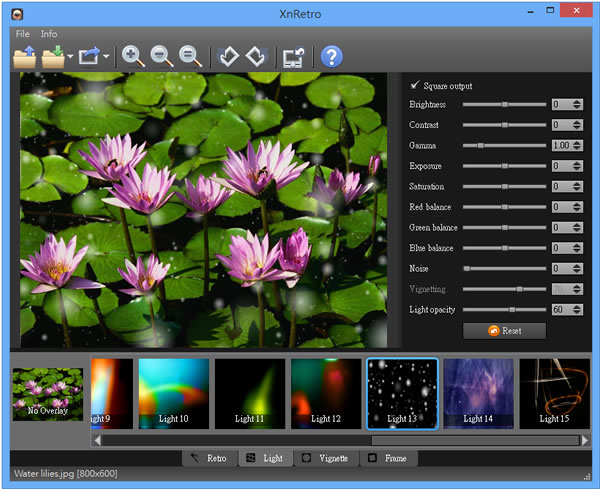Image resolution: width=600 pixels, height=489 pixels.
Task: Open the File menu
Action: [x=23, y=34]
